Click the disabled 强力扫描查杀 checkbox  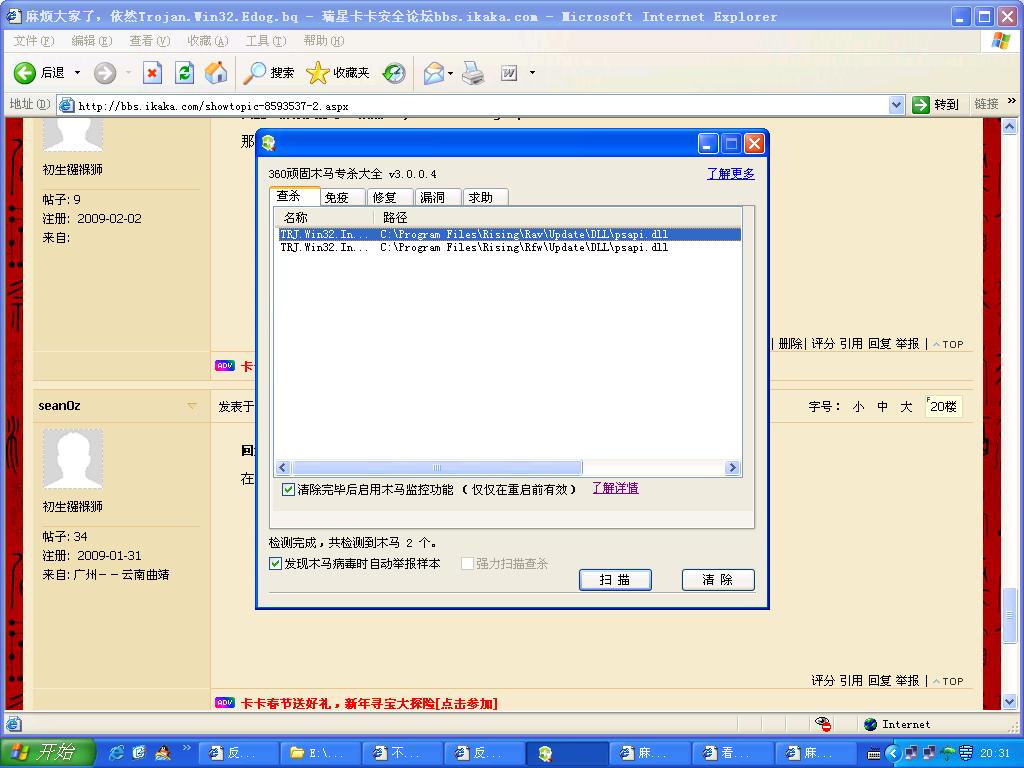tap(467, 563)
